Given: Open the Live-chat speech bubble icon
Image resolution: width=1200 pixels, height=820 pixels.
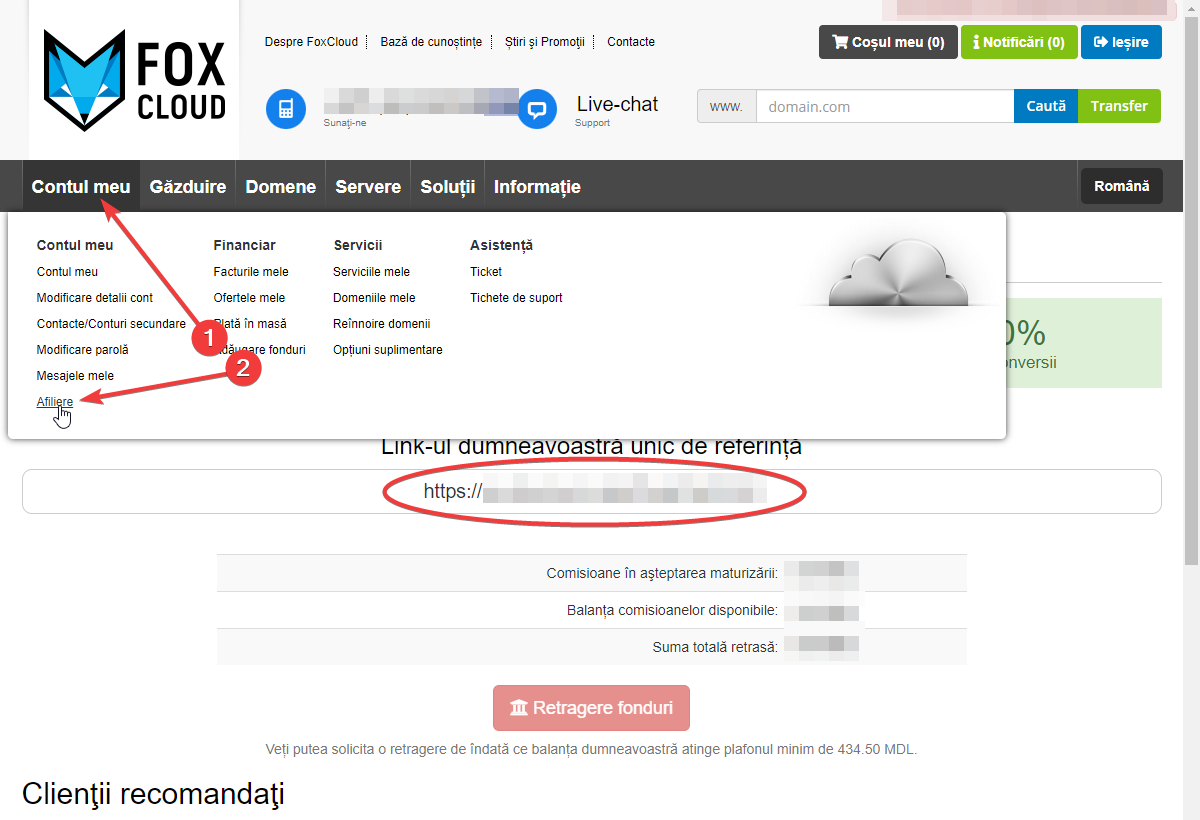Looking at the screenshot, I should (537, 109).
